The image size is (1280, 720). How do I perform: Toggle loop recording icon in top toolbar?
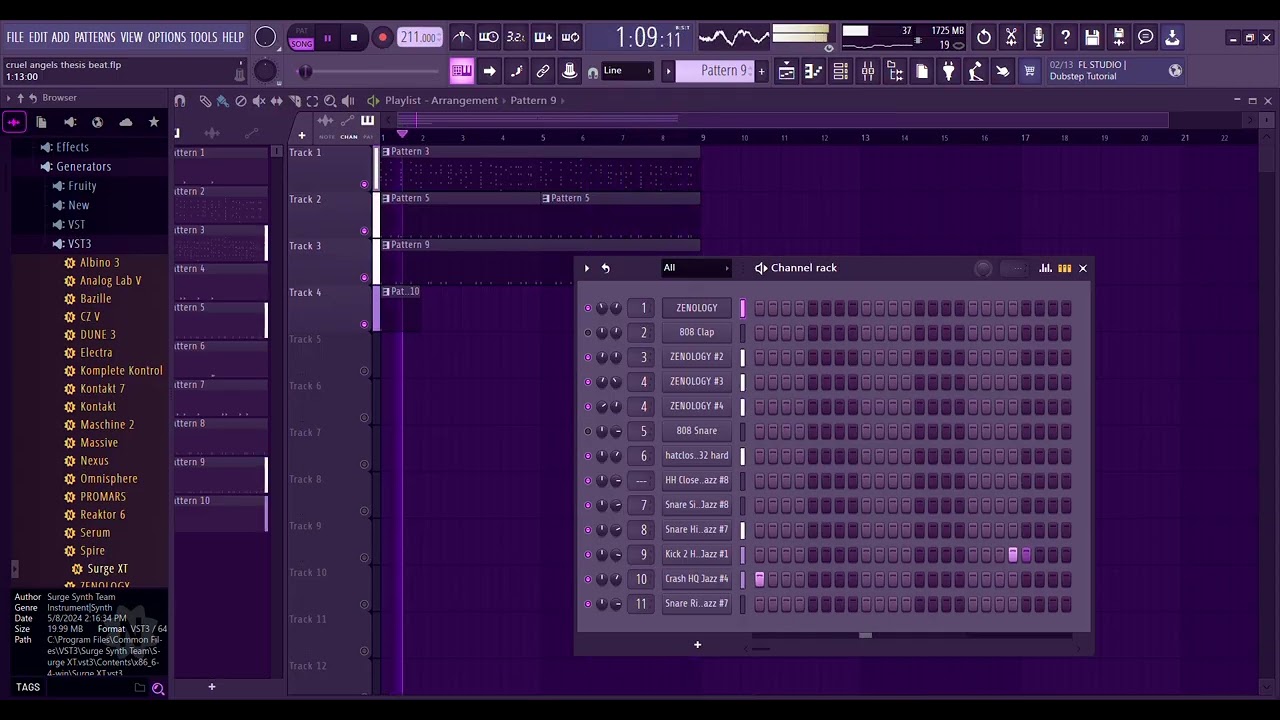tap(570, 37)
